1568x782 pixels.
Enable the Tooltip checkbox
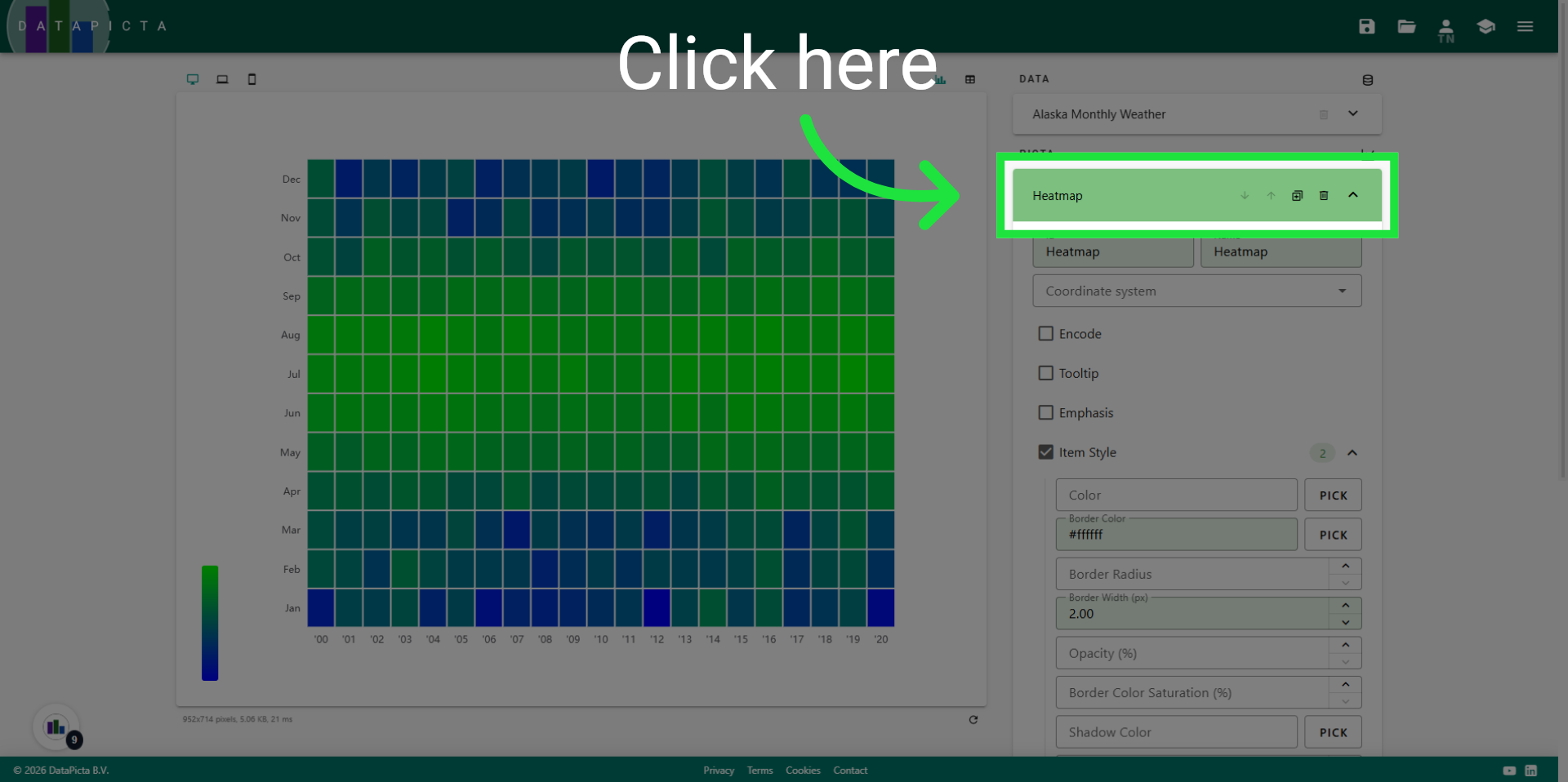point(1045,372)
